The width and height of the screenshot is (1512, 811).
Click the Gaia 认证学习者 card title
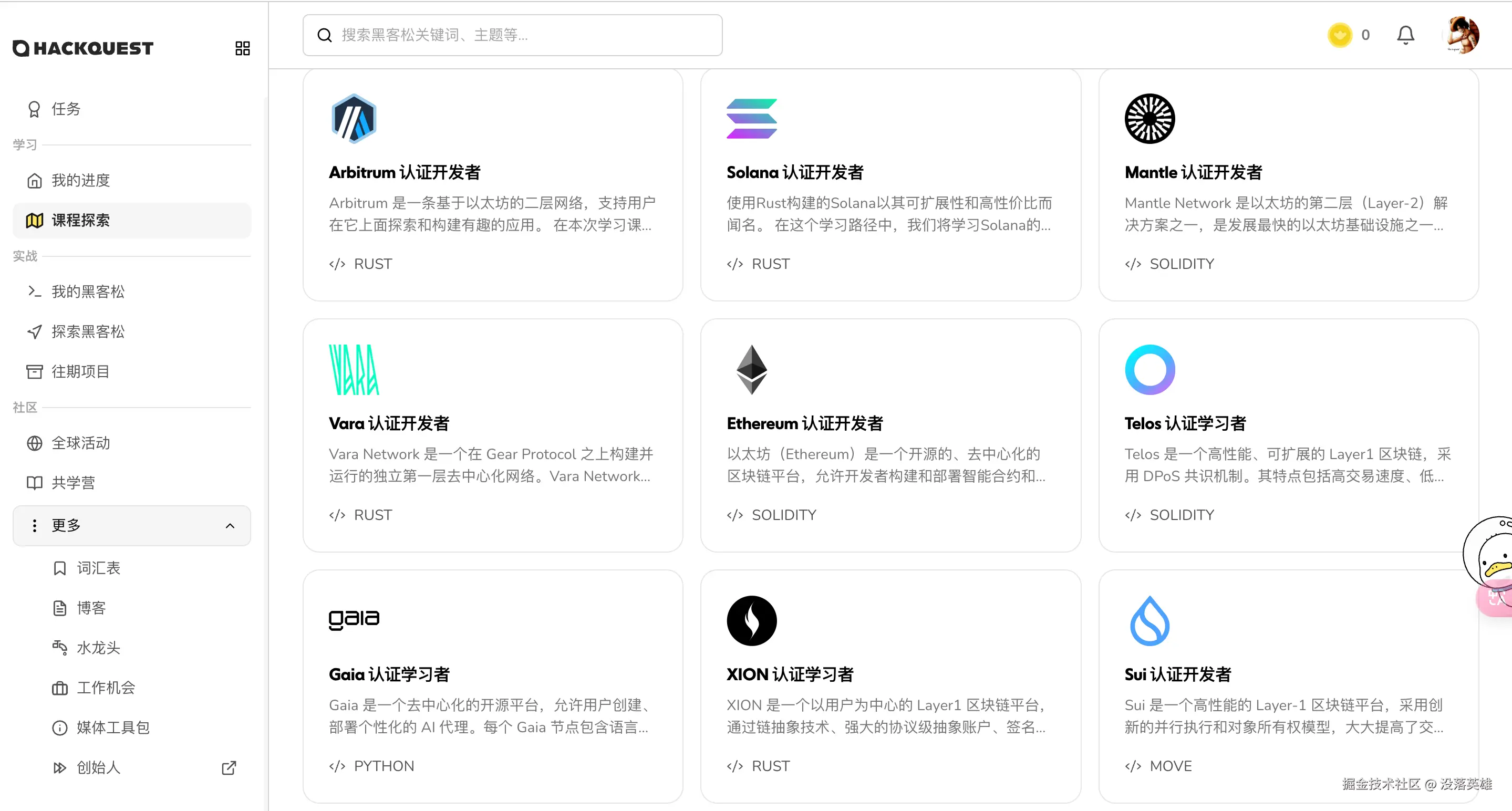point(389,675)
